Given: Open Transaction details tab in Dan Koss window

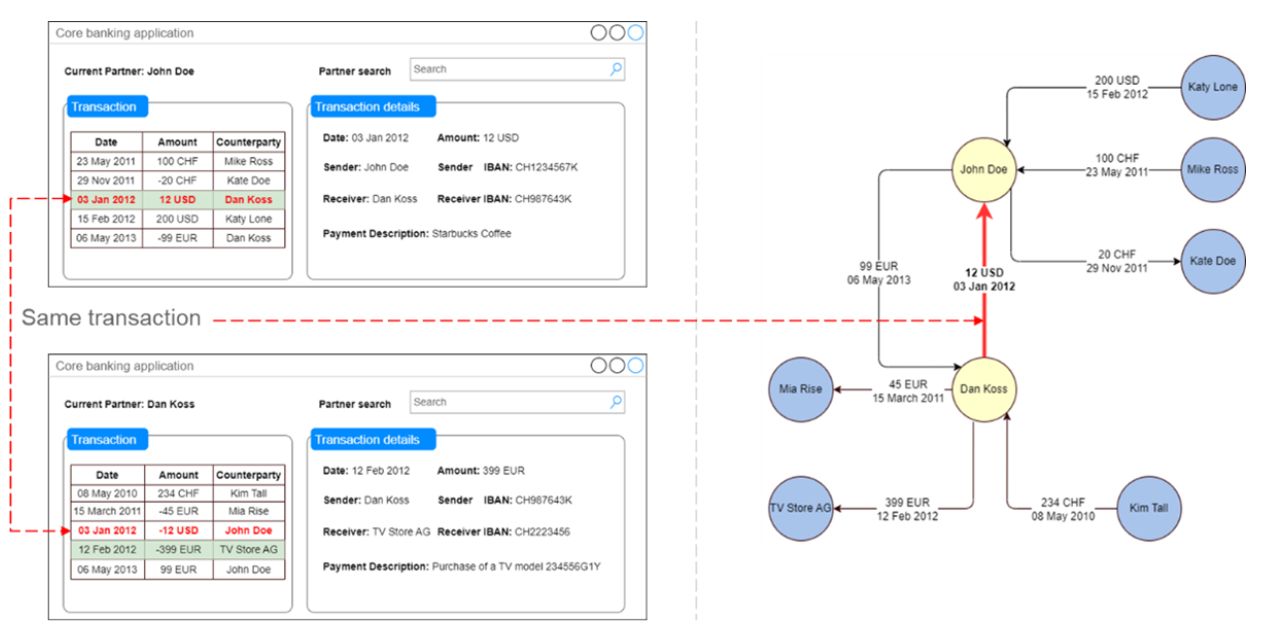Looking at the screenshot, I should (x=367, y=440).
